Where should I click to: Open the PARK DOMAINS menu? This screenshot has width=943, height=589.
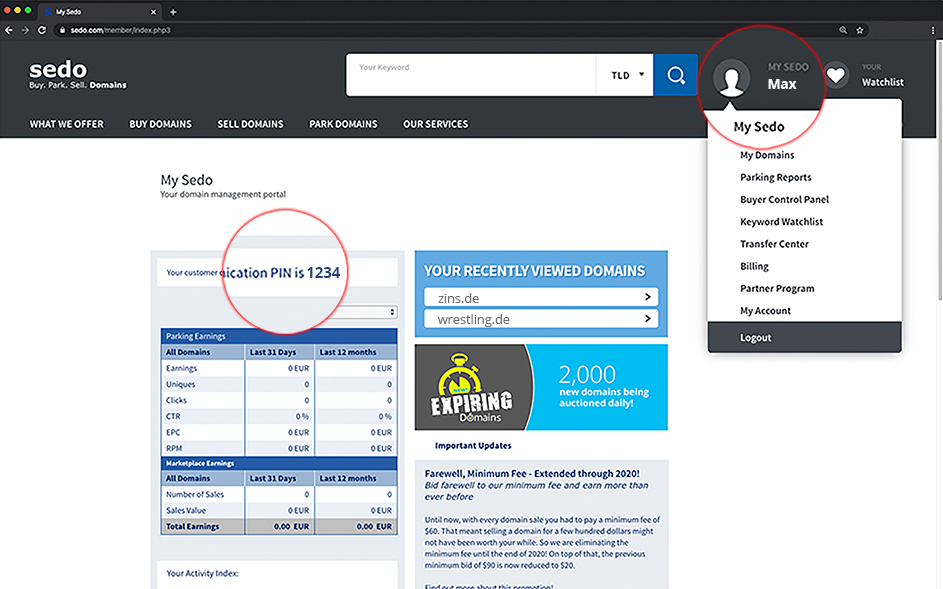[343, 124]
